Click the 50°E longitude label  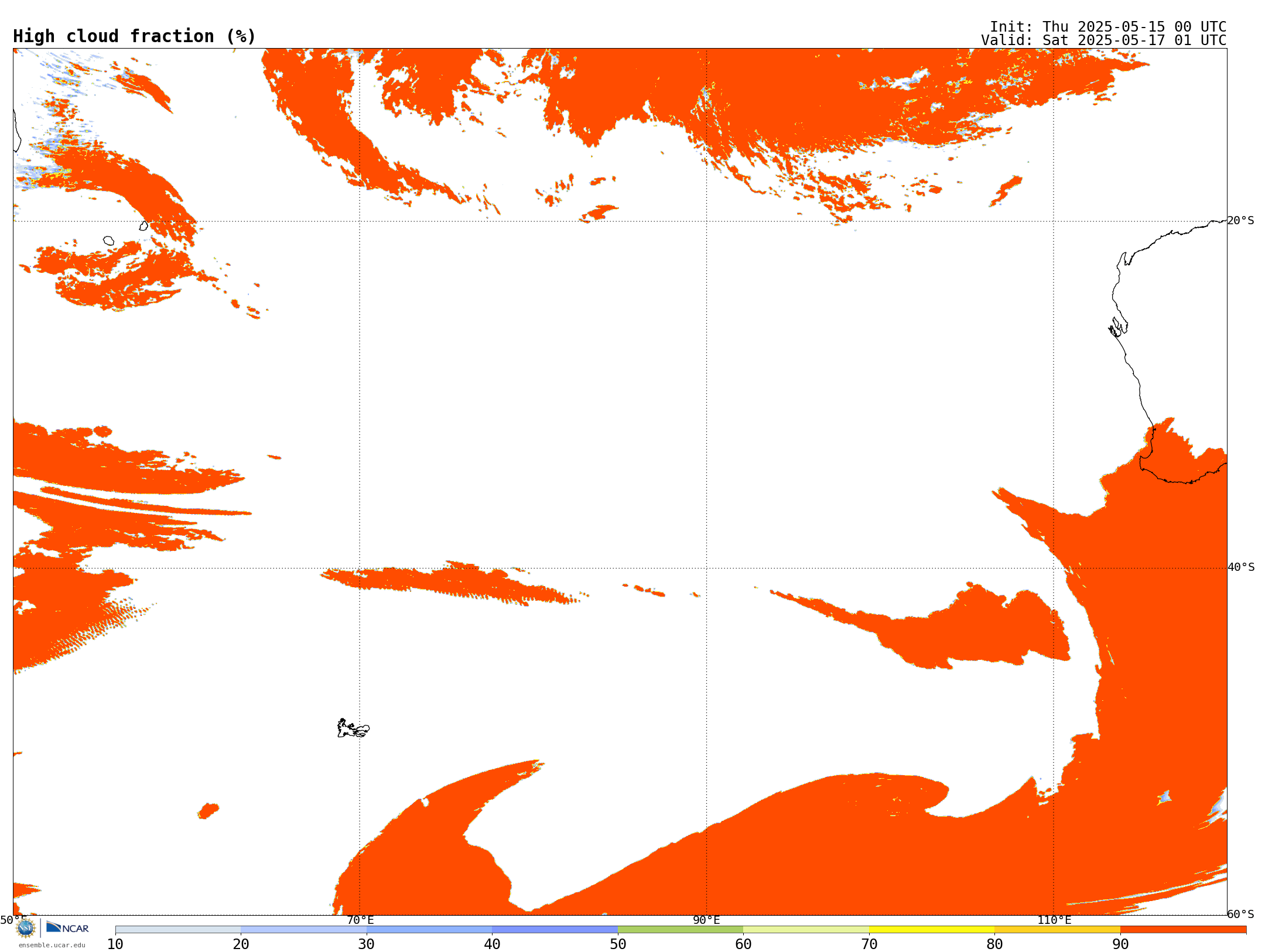(x=13, y=920)
